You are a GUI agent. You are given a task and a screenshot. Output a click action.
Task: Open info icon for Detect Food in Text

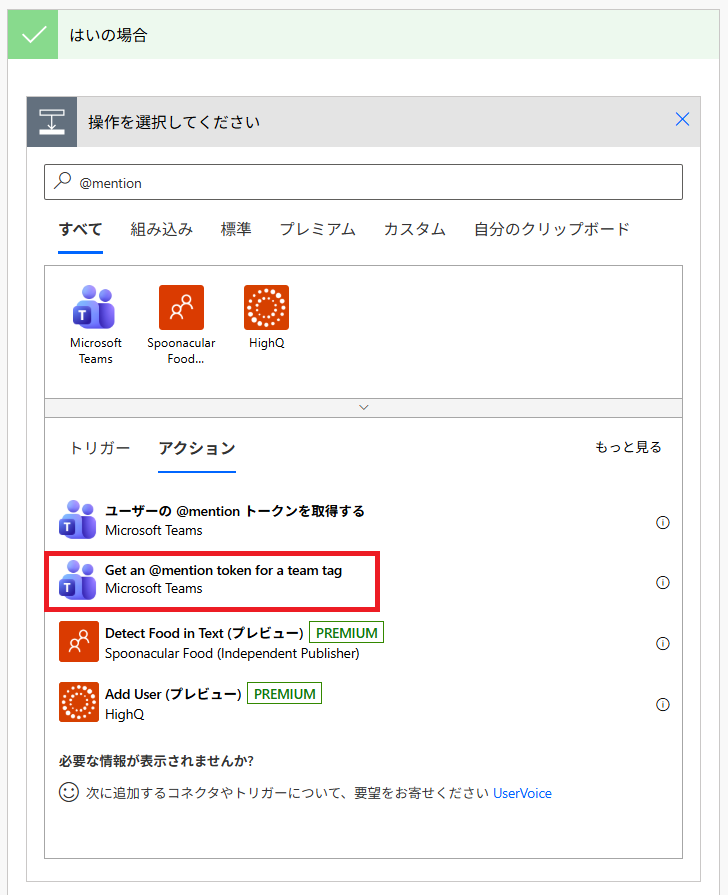coord(662,644)
